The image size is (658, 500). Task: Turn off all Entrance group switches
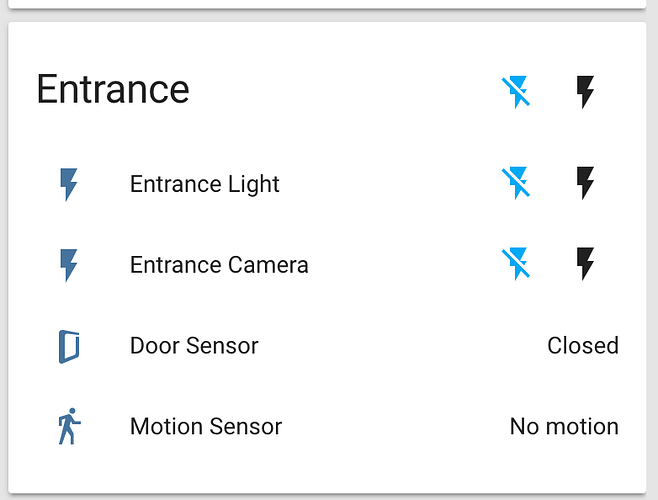pyautogui.click(x=516, y=92)
